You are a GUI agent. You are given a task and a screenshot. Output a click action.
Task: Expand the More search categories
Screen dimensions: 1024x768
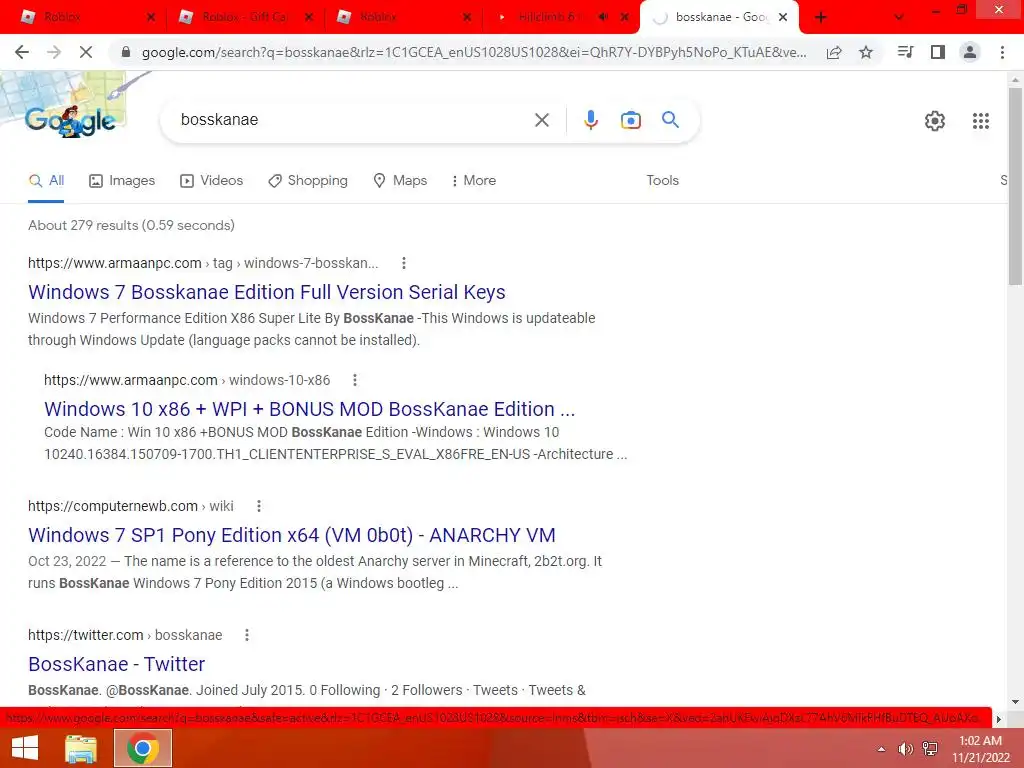[x=473, y=181]
